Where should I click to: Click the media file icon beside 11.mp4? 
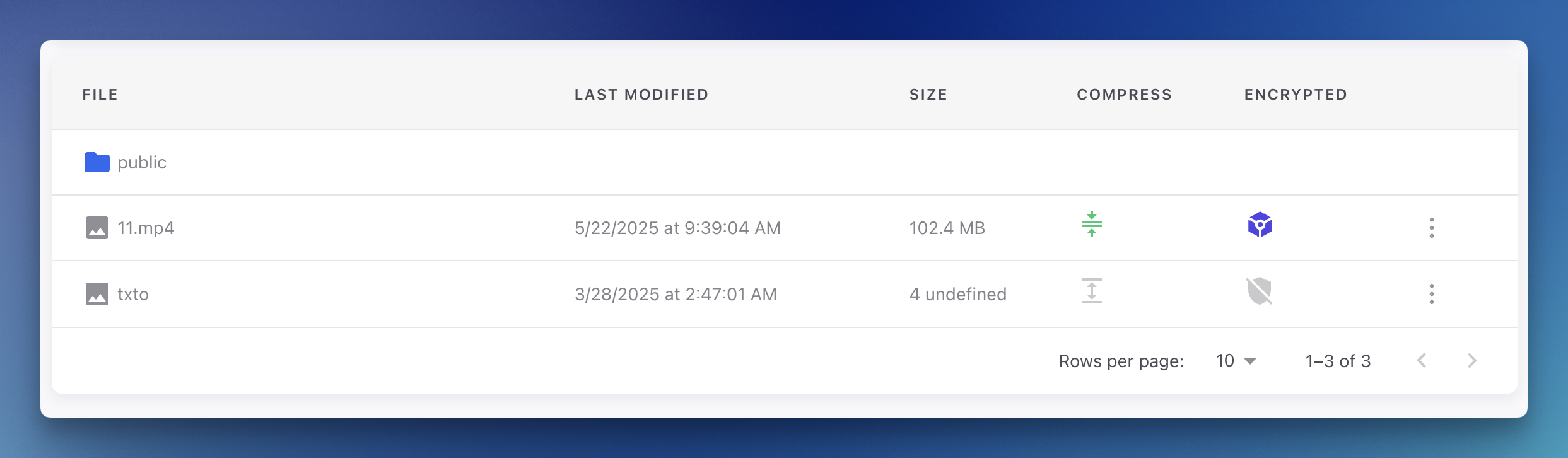97,228
